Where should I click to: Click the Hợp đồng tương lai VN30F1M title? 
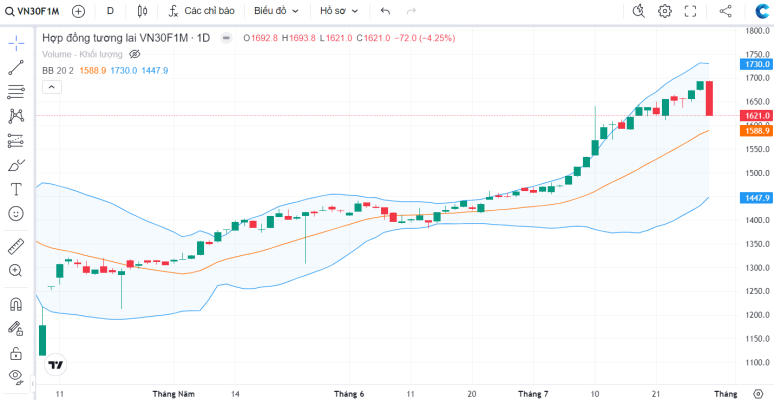[x=126, y=38]
